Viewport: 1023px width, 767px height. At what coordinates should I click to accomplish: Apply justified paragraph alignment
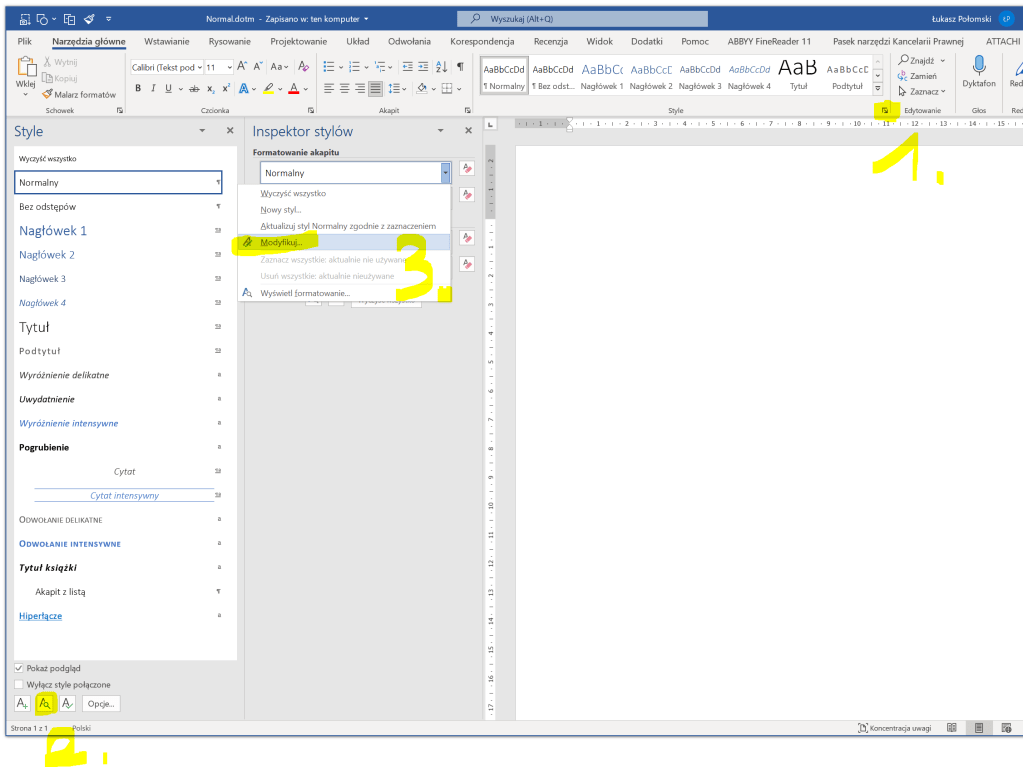(375, 88)
